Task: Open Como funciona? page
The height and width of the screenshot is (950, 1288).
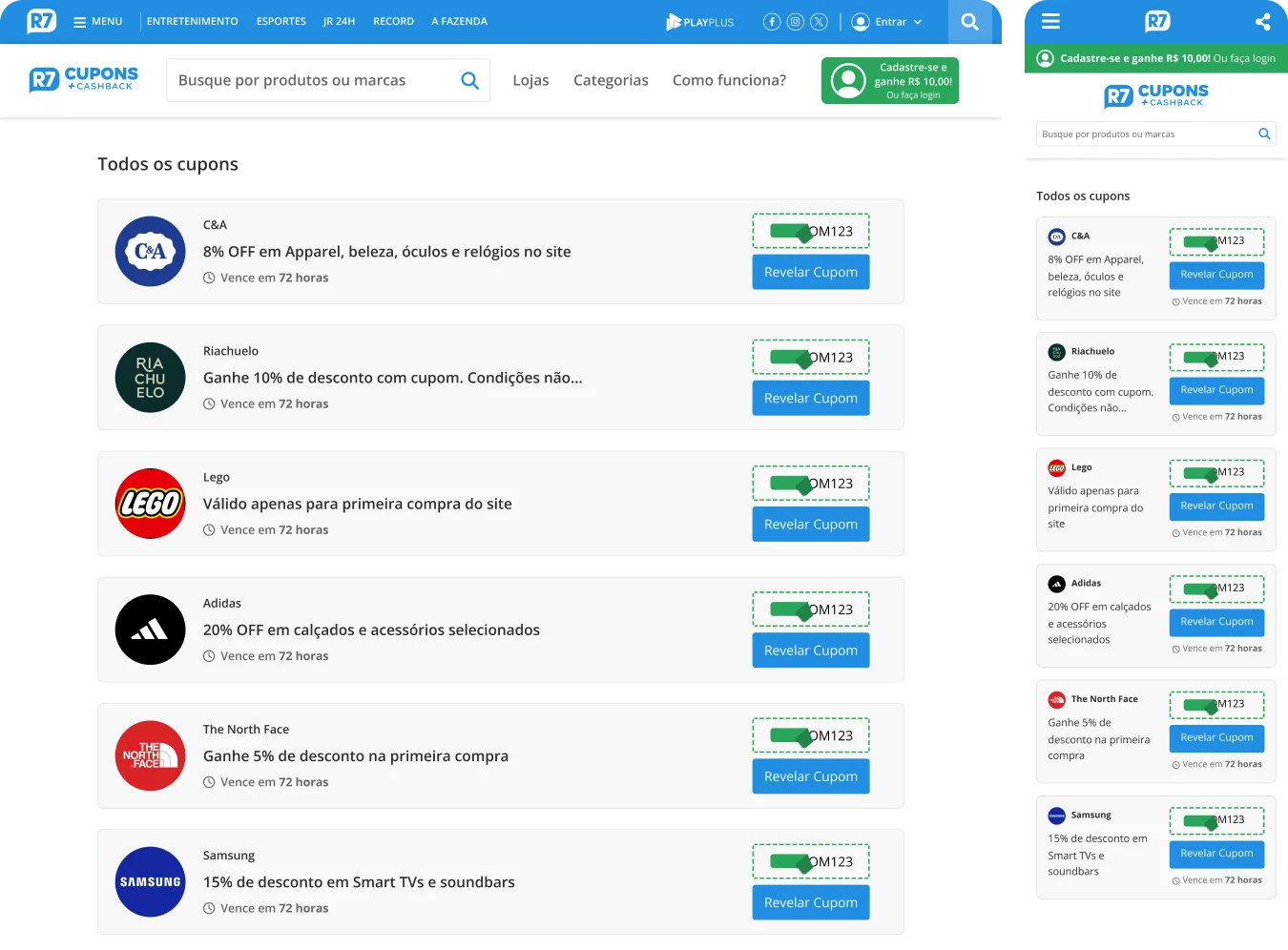Action: [x=729, y=80]
